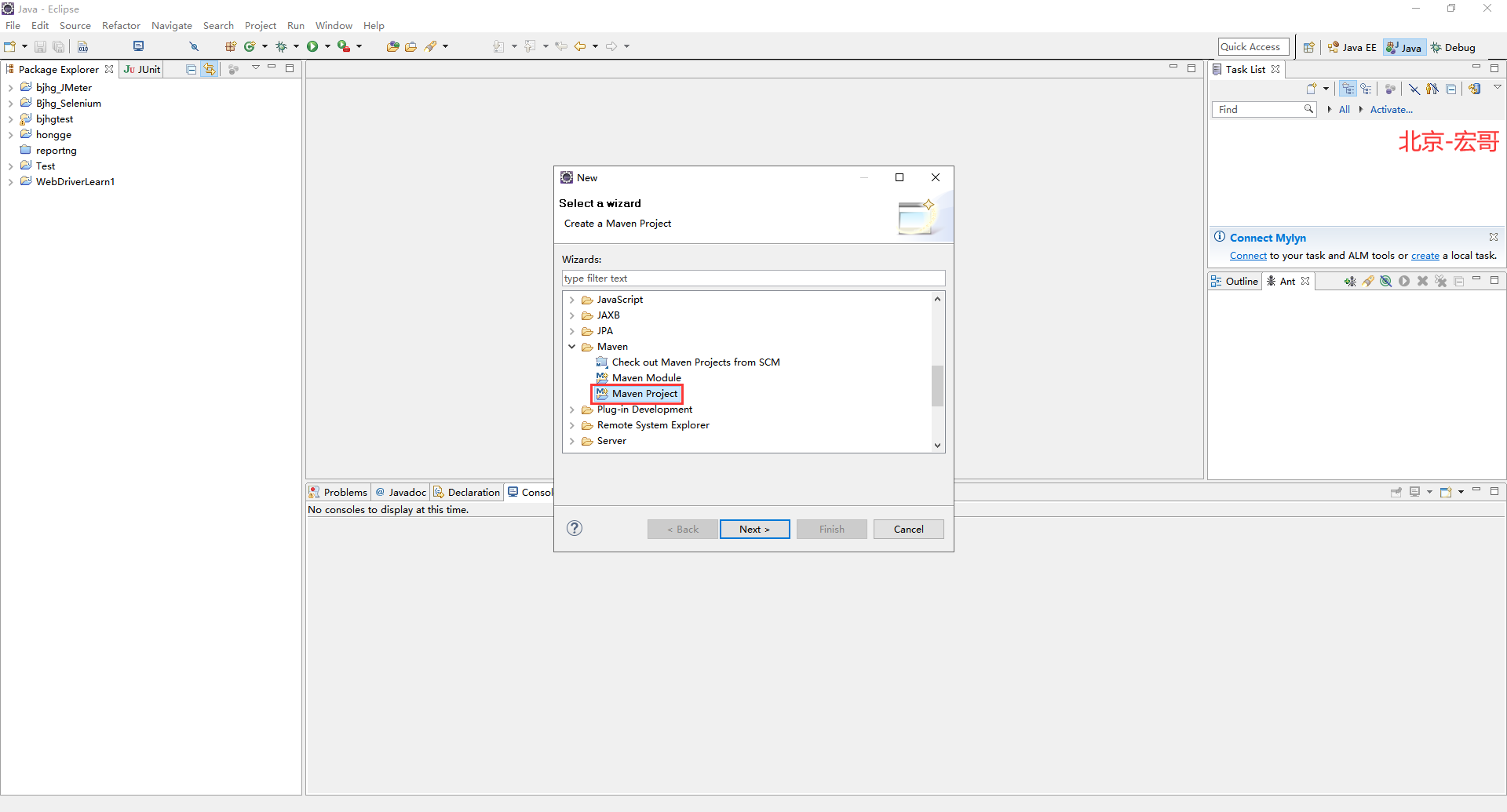Click the Display Selected Console icon
The height and width of the screenshot is (812, 1507).
coord(1415,492)
